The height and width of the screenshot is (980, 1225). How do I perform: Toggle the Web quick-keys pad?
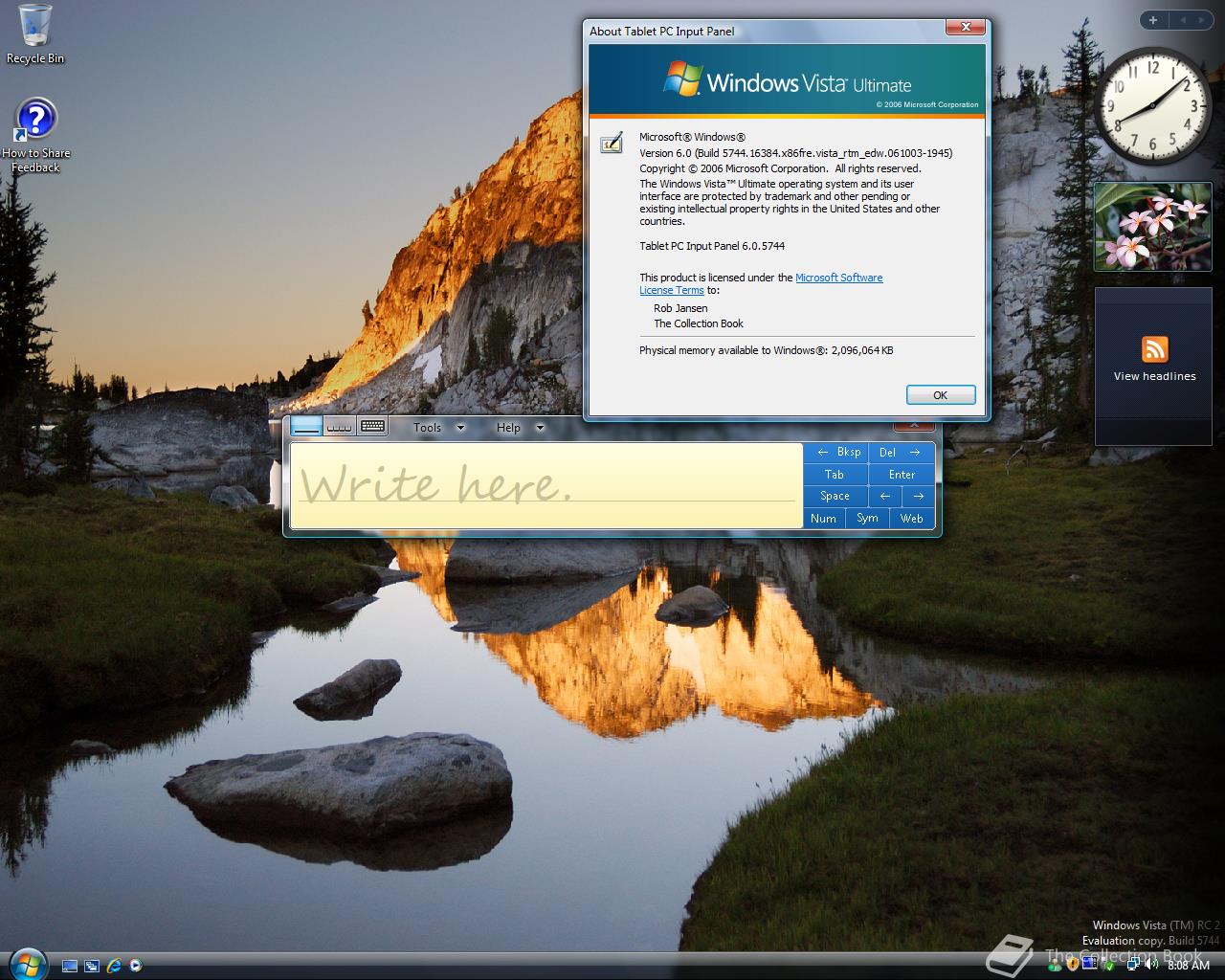[912, 518]
